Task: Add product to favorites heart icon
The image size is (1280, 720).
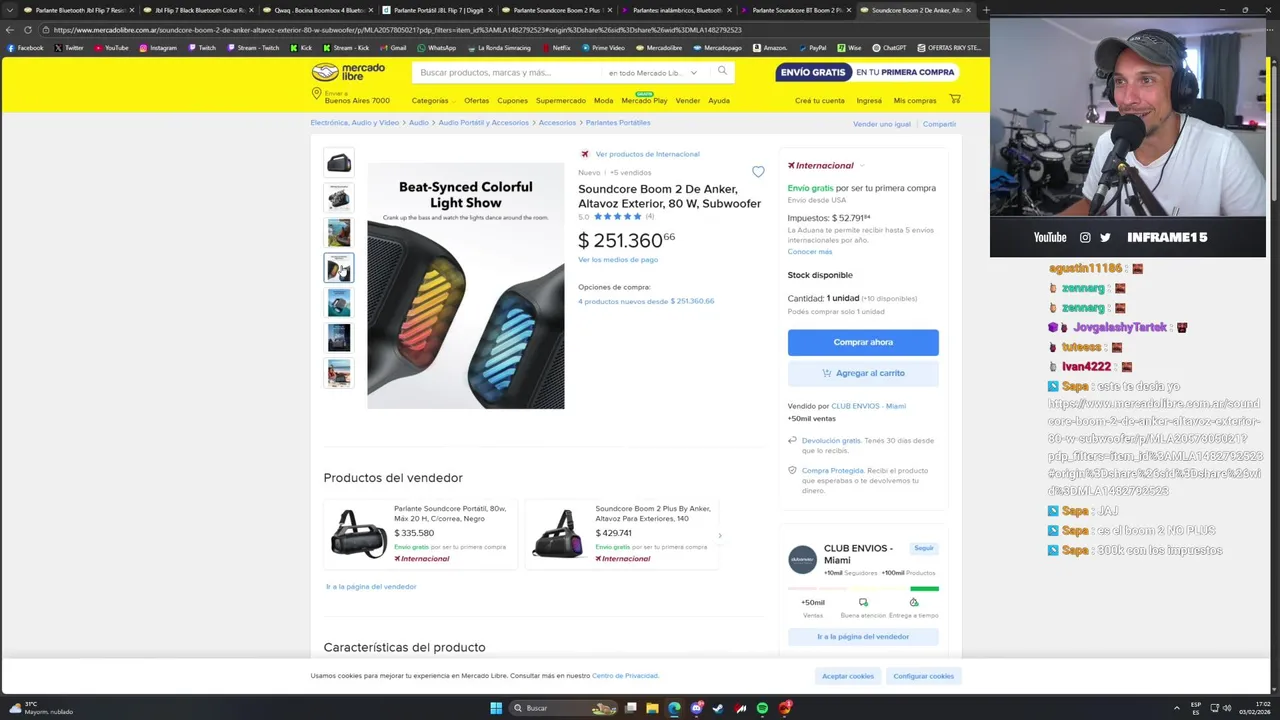Action: pyautogui.click(x=758, y=172)
